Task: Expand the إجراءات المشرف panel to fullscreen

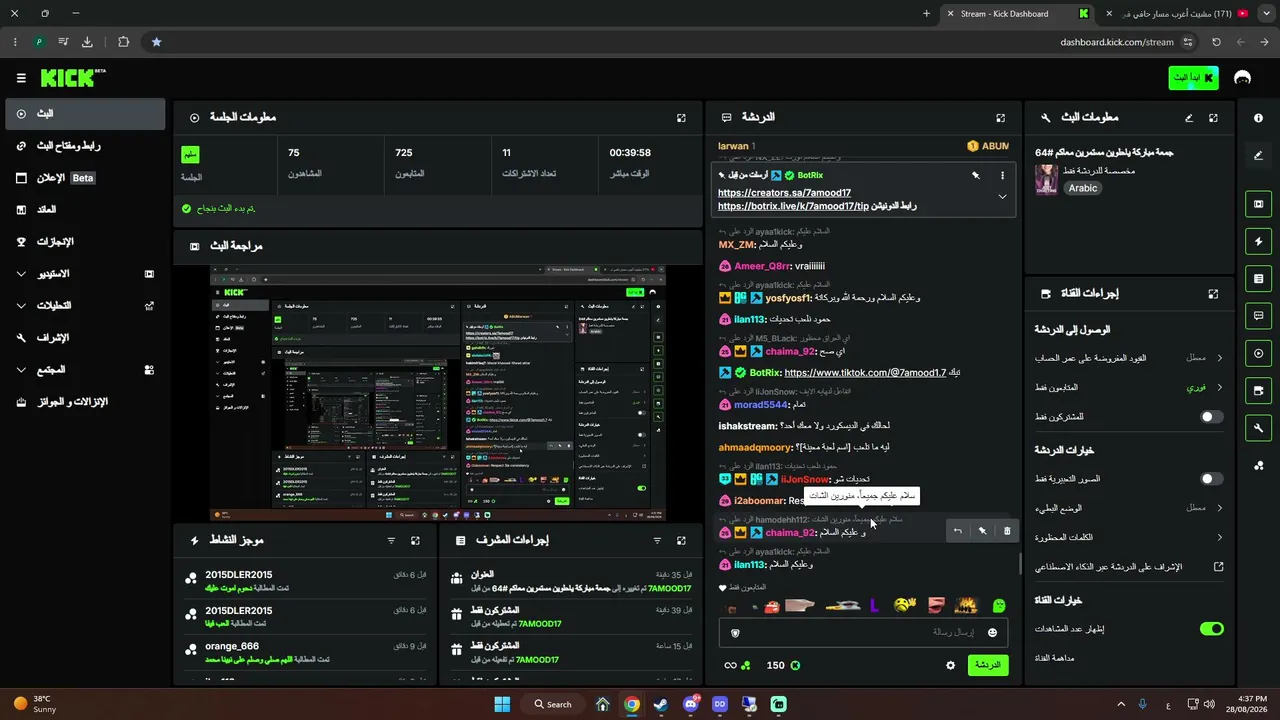Action: (x=681, y=541)
